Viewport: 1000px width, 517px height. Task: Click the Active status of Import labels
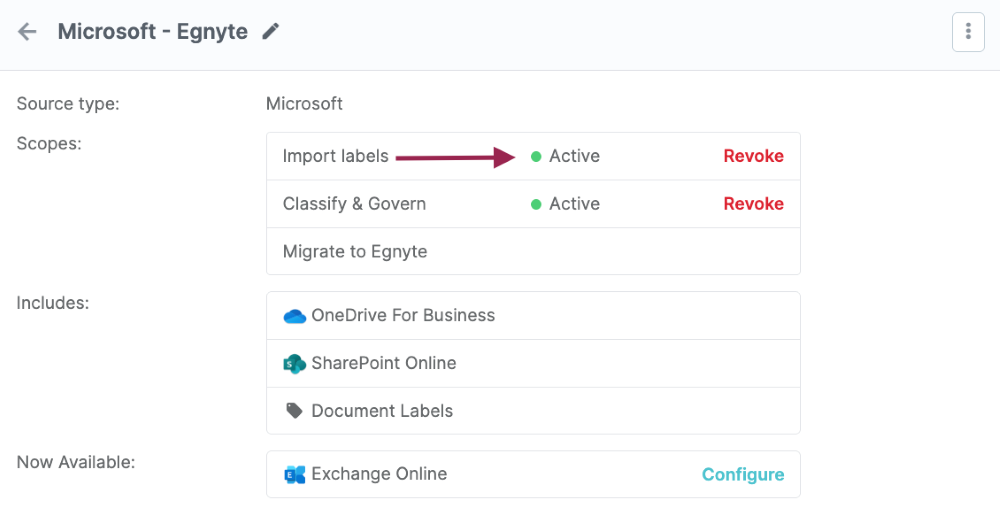tap(575, 156)
